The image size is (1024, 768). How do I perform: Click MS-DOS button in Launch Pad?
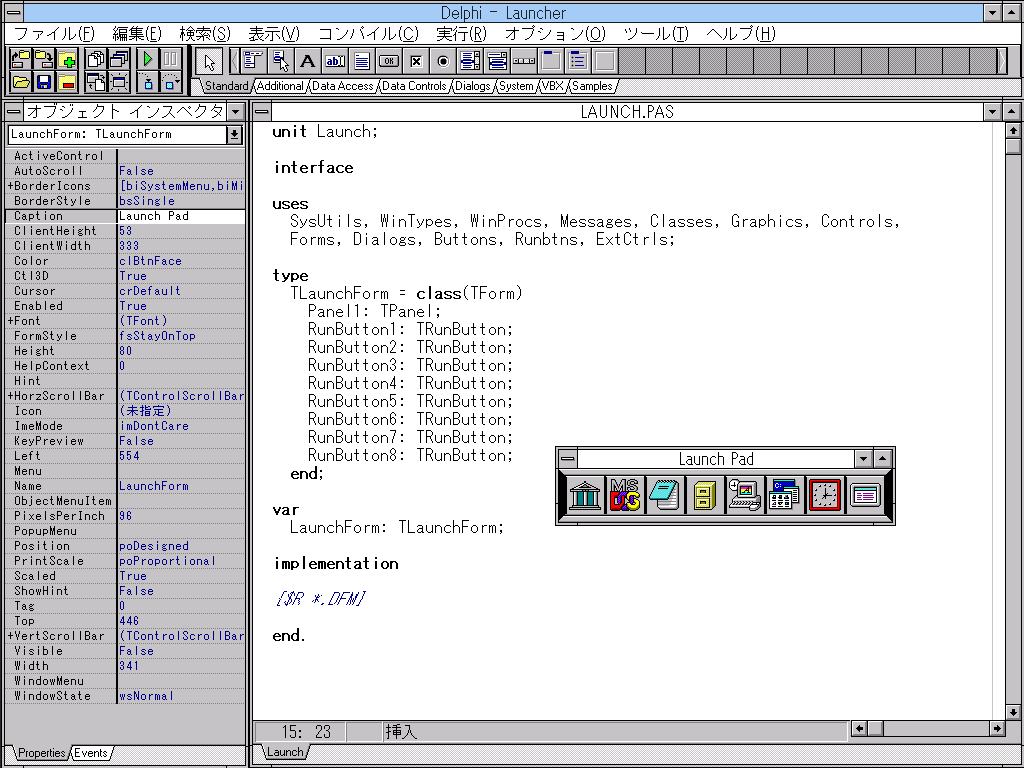coord(625,495)
